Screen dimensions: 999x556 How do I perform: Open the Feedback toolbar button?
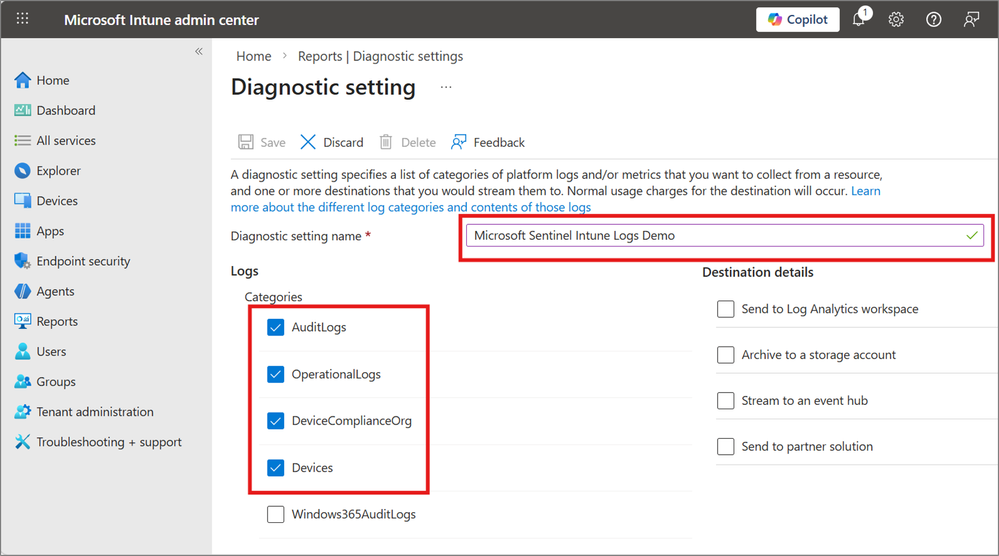(x=488, y=142)
